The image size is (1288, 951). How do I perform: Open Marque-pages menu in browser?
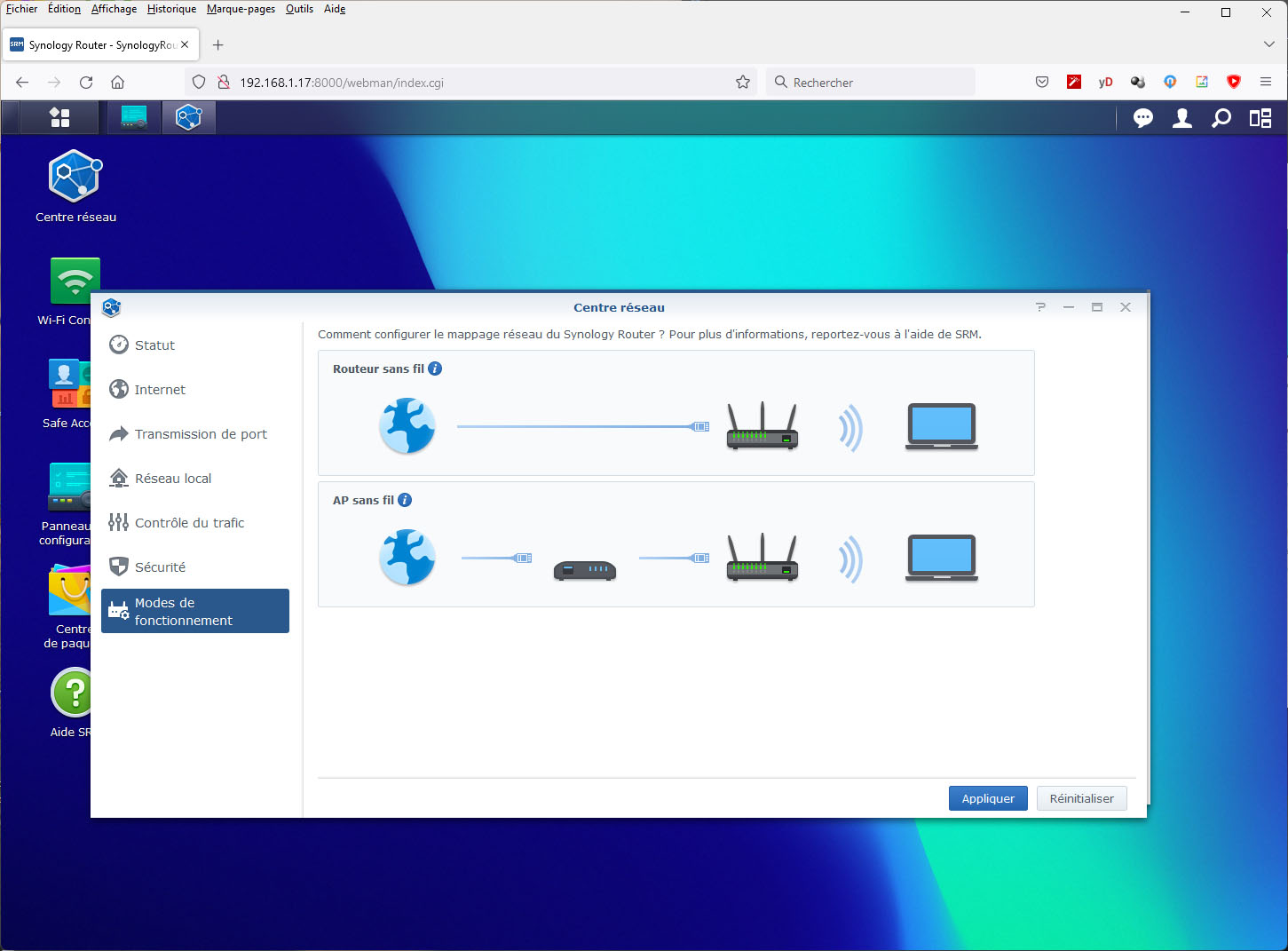pyautogui.click(x=241, y=9)
